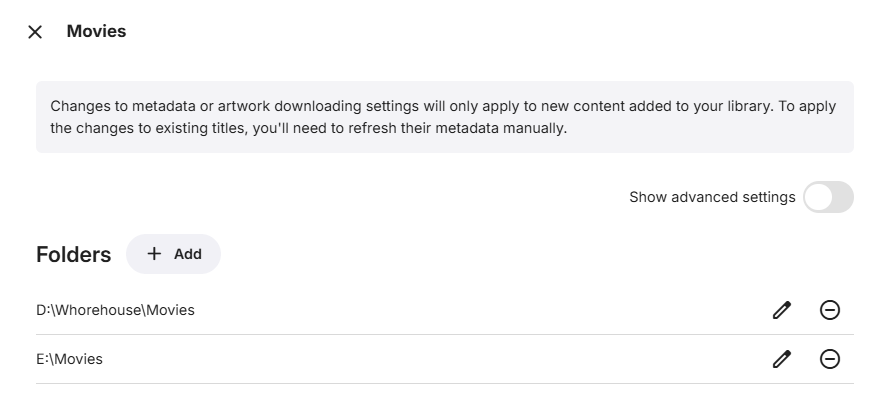876x416 pixels.
Task: Enable the Show advanced settings switch
Action: tap(828, 197)
